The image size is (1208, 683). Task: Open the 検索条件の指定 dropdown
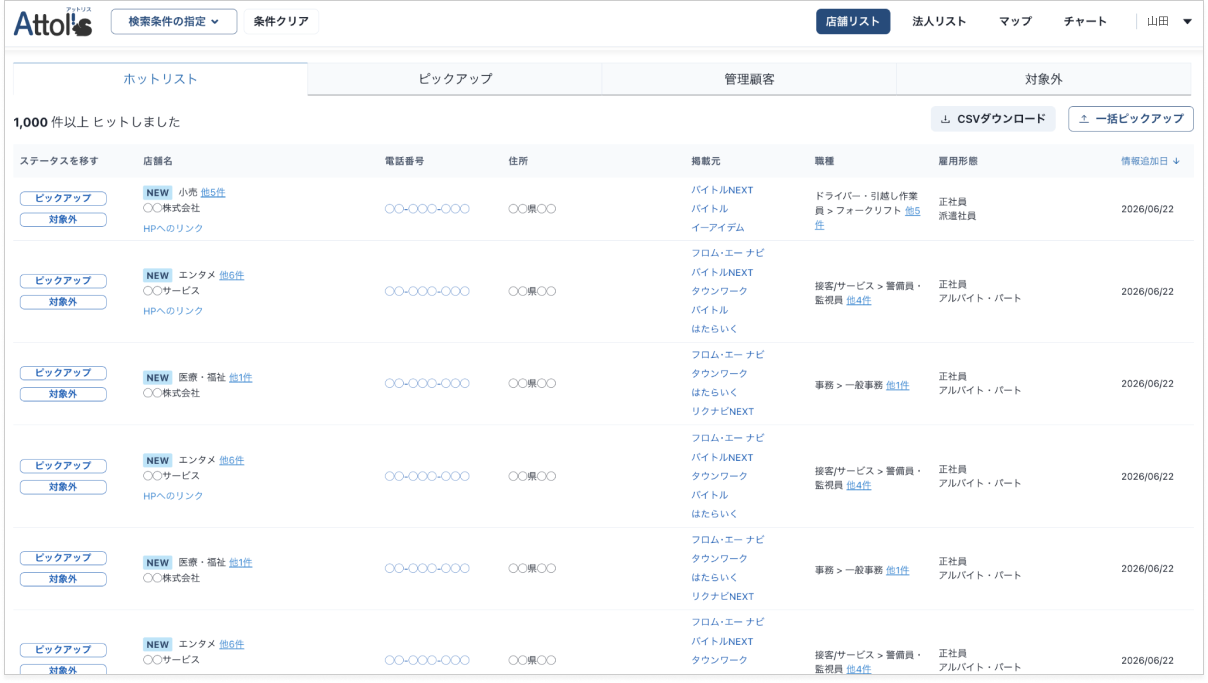(x=174, y=22)
